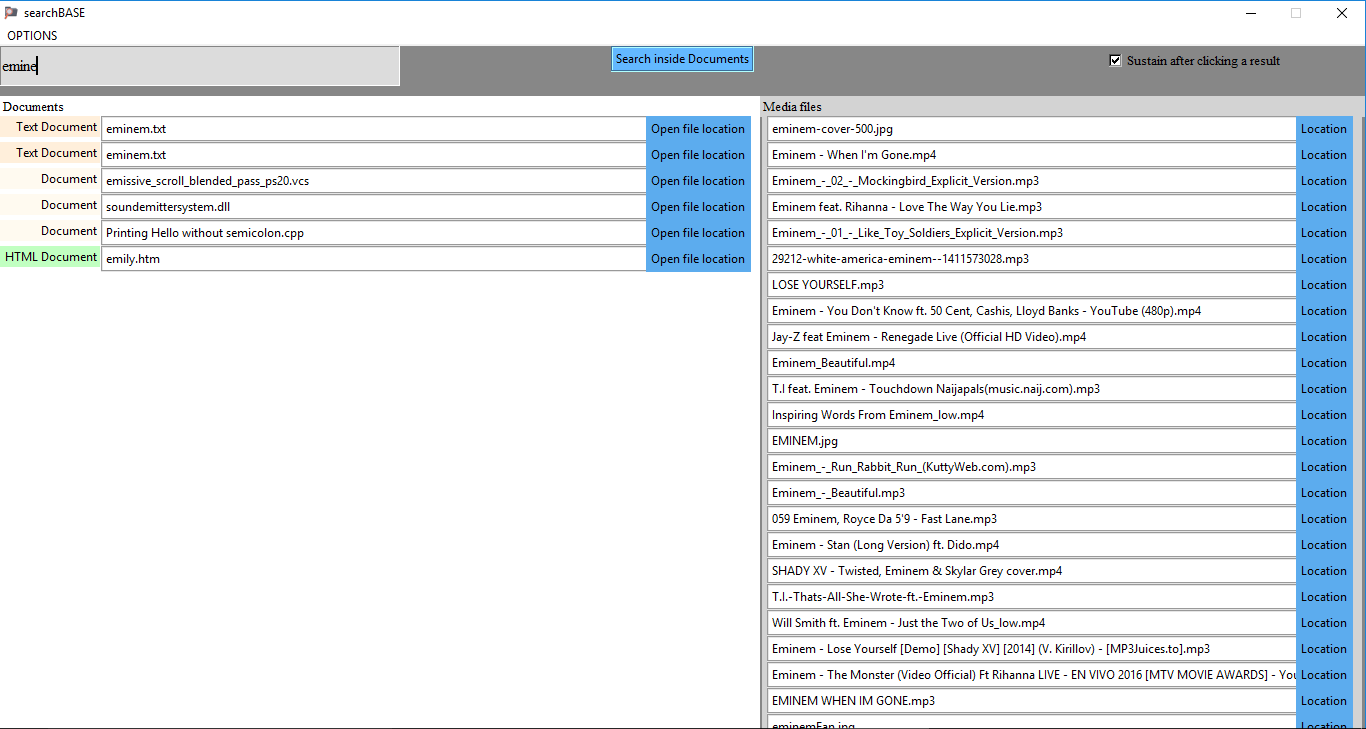Select Inspiring Words From Eminem_low.mp4 entry
This screenshot has height=729, width=1366.
pyautogui.click(x=1032, y=415)
